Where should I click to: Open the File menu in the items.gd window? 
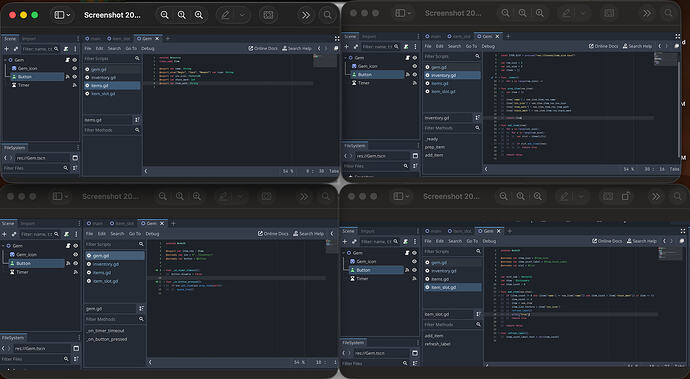[x=88, y=48]
